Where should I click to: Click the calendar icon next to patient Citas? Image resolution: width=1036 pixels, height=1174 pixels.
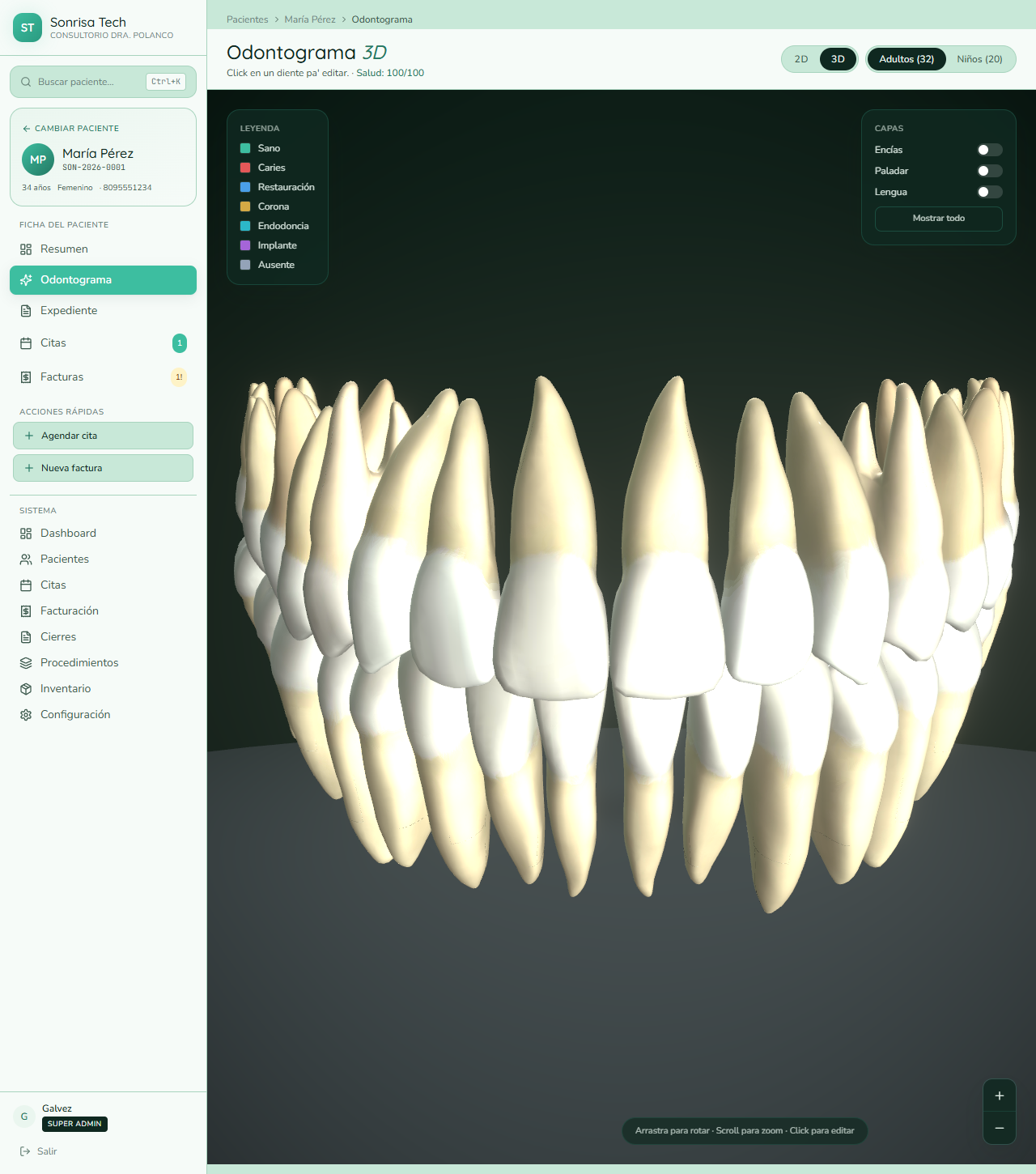(x=26, y=343)
